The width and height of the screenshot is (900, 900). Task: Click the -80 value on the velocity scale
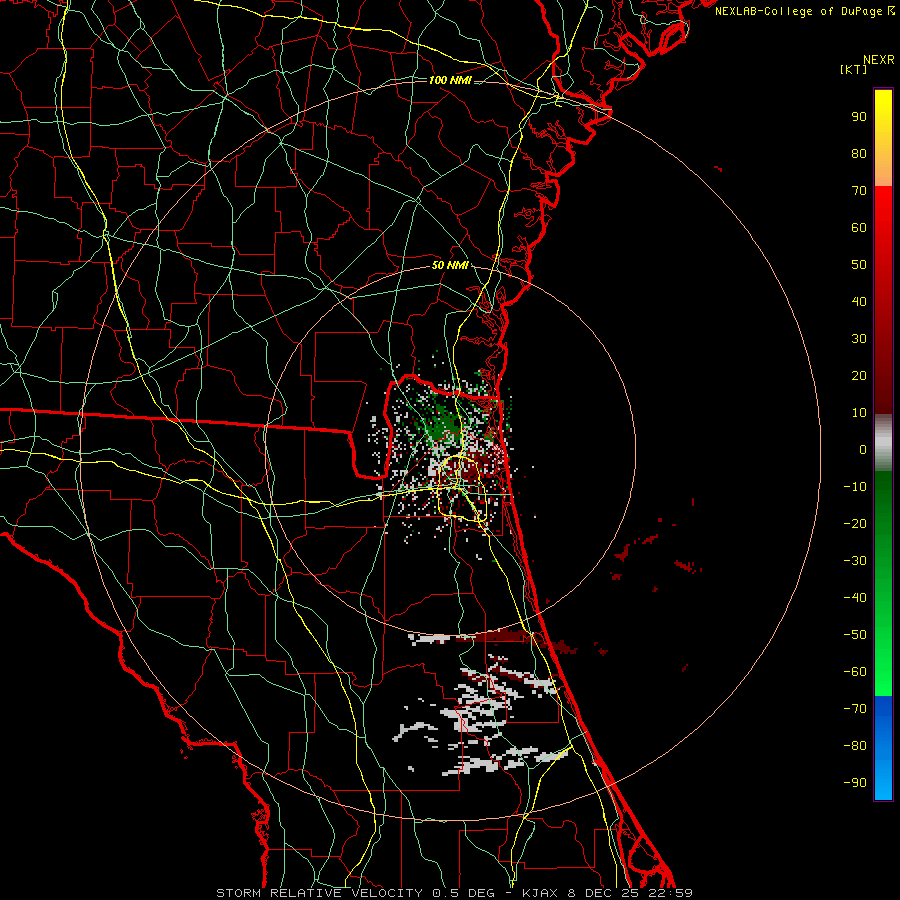[855, 746]
